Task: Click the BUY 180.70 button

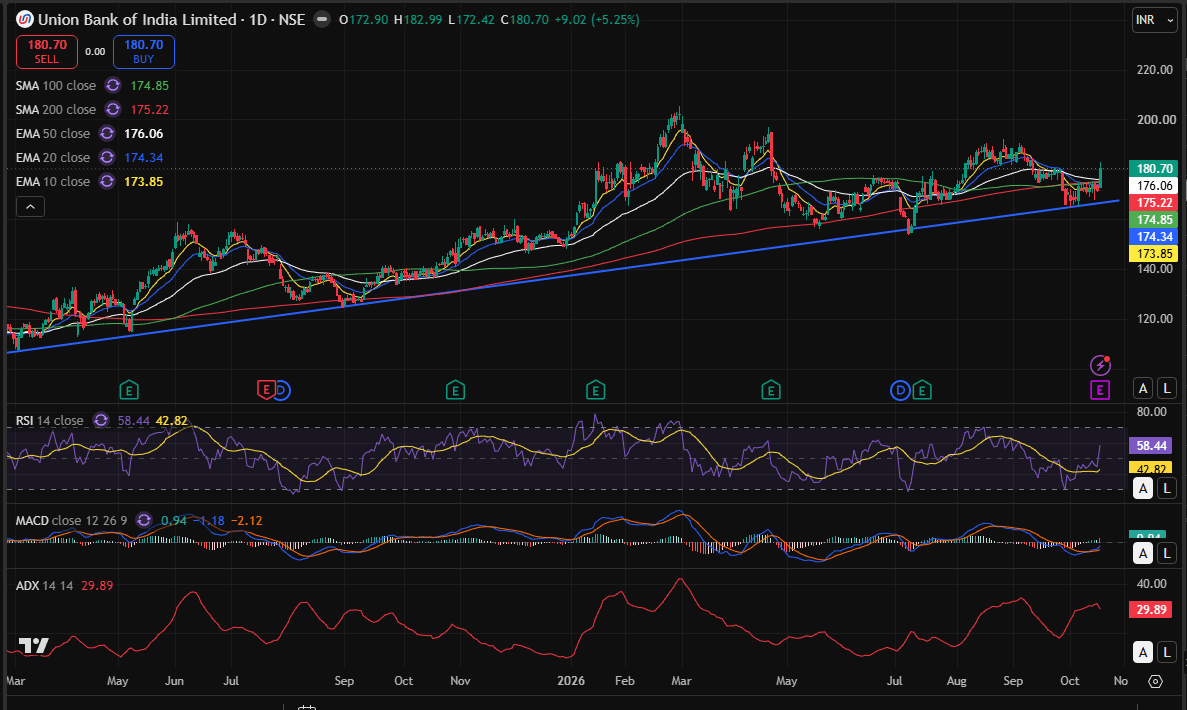Action: 144,51
